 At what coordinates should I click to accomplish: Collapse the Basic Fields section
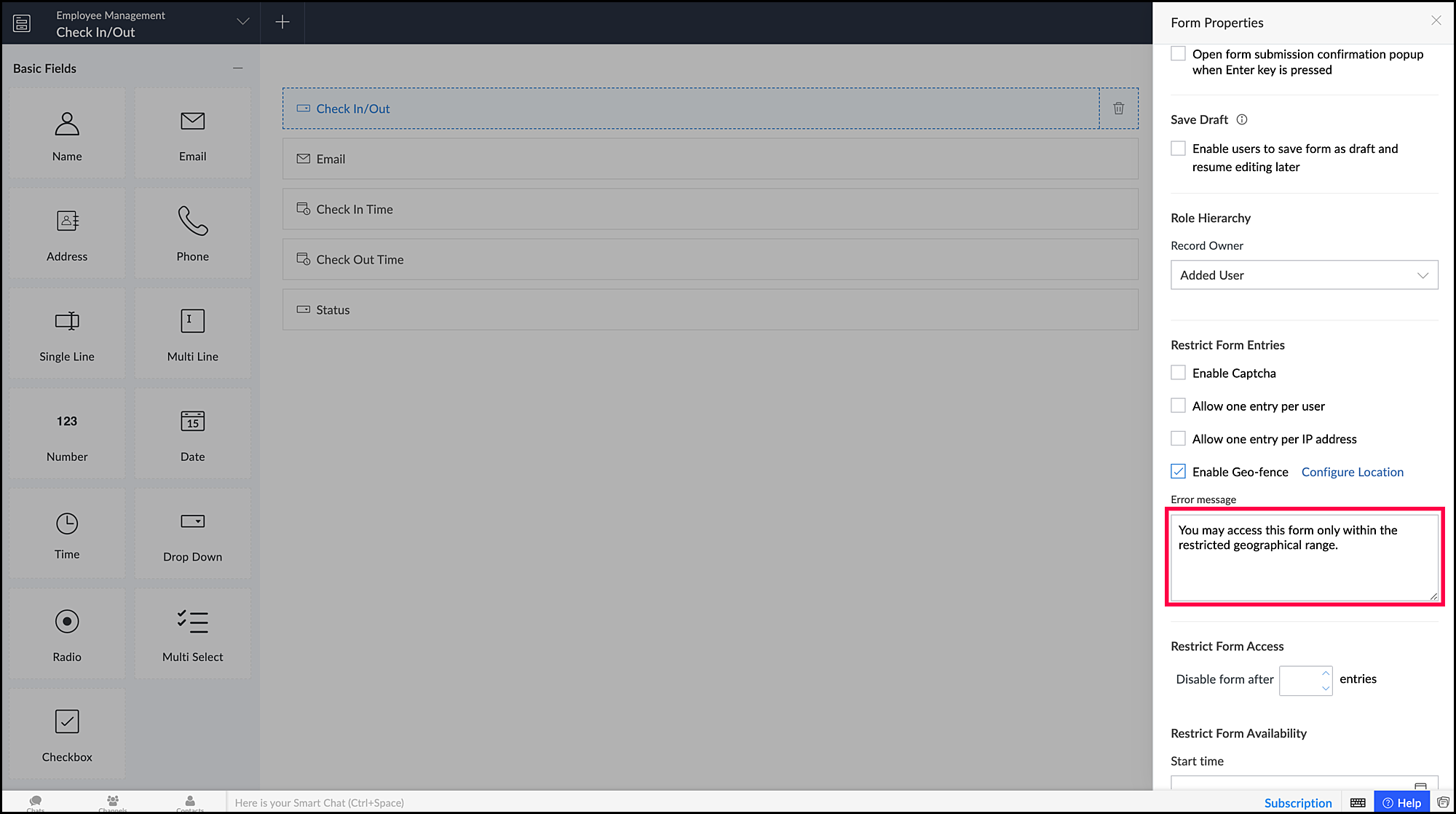[x=237, y=68]
